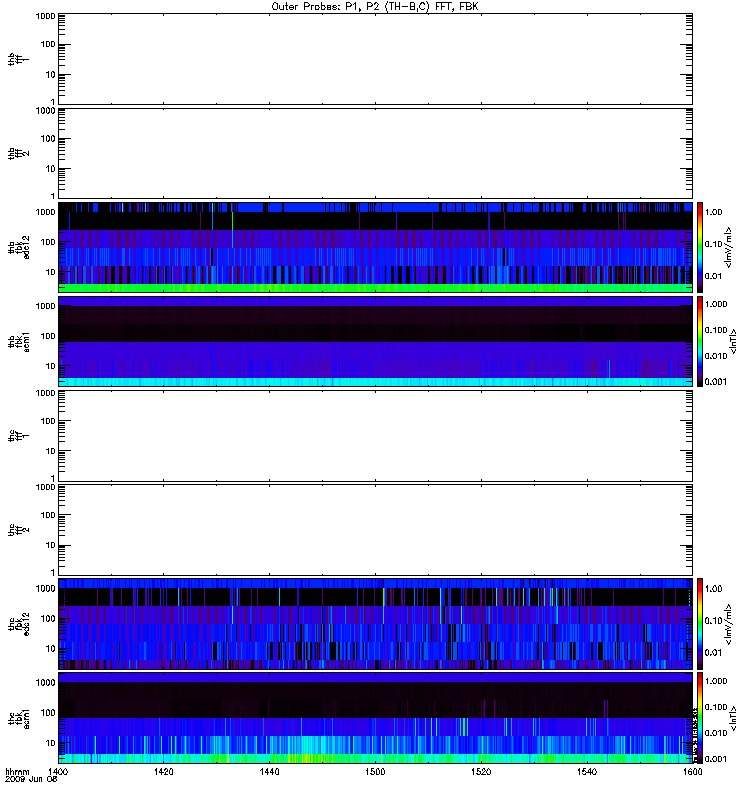Click the 1000 y-axis tick of the thb fff 1 panel
Screen dimensions: 750x800
tap(45, 16)
